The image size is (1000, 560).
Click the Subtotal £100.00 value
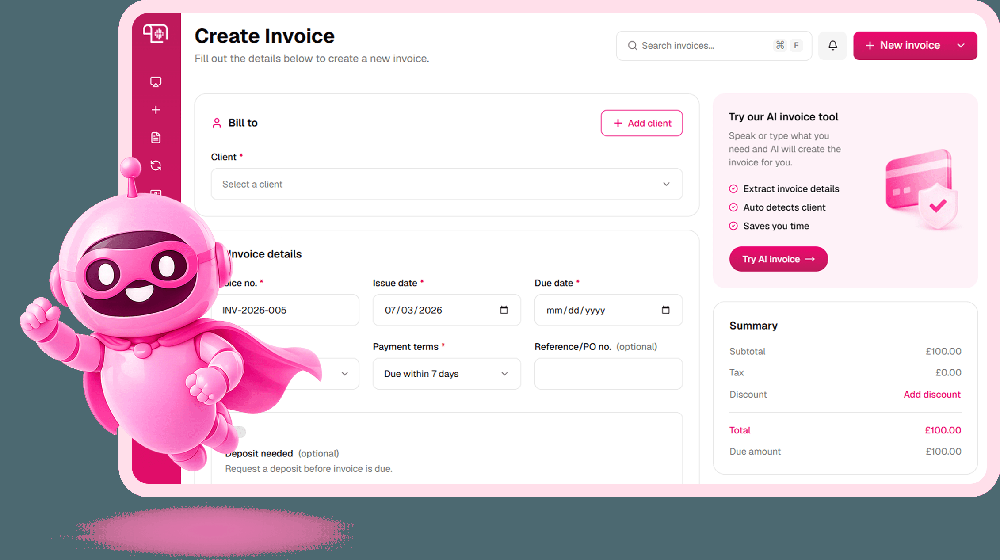(943, 351)
